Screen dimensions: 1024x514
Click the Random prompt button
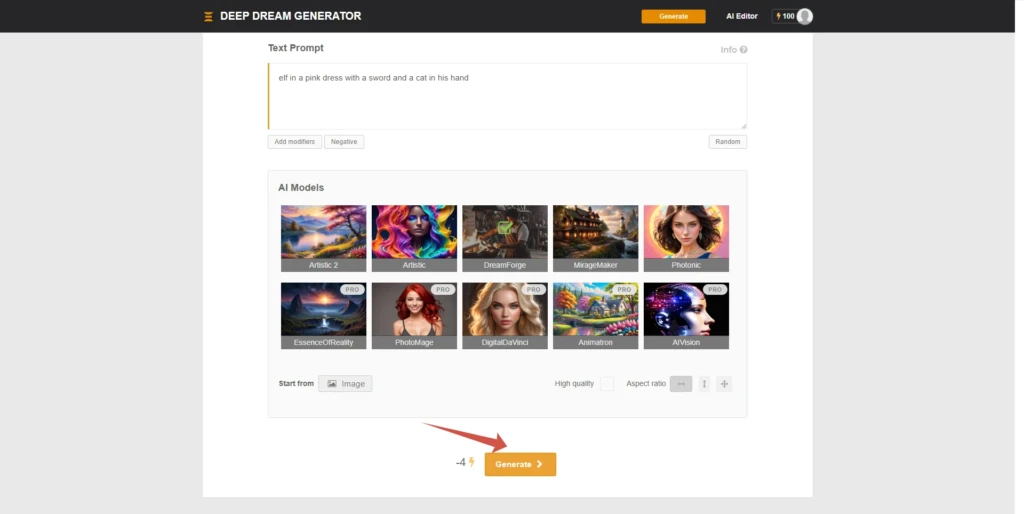pos(728,142)
